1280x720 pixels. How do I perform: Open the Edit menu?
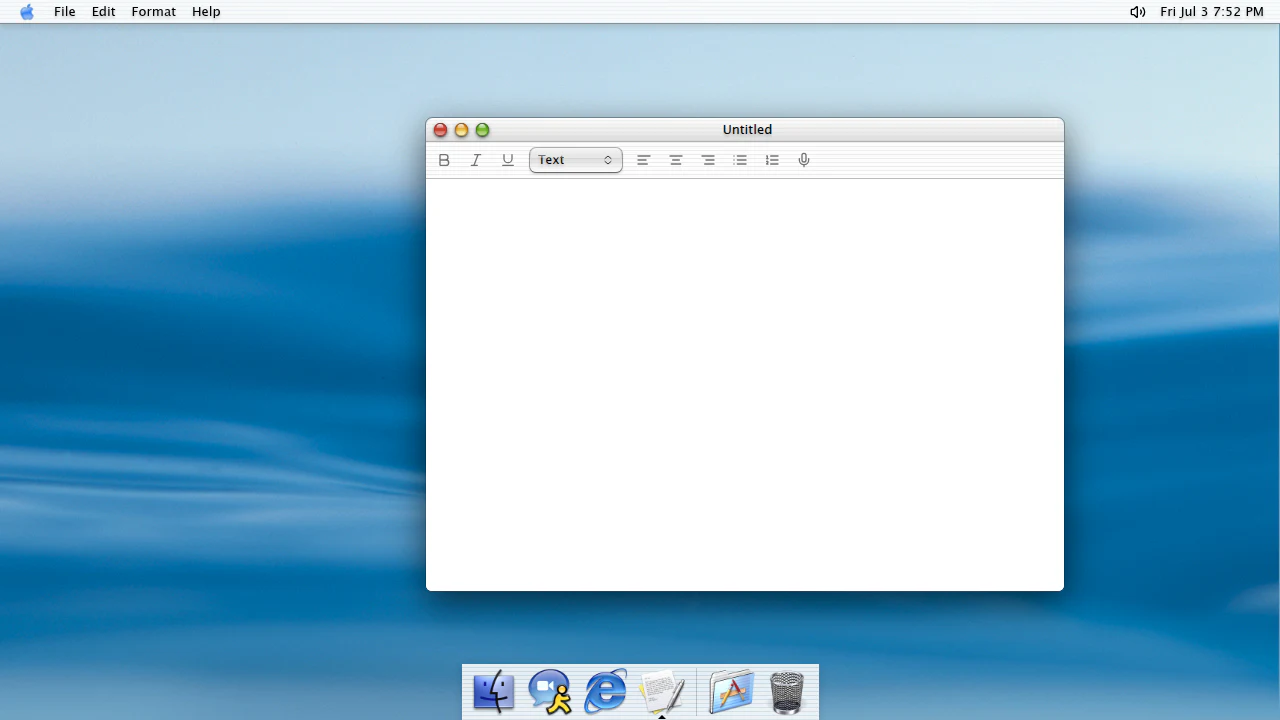[x=104, y=12]
